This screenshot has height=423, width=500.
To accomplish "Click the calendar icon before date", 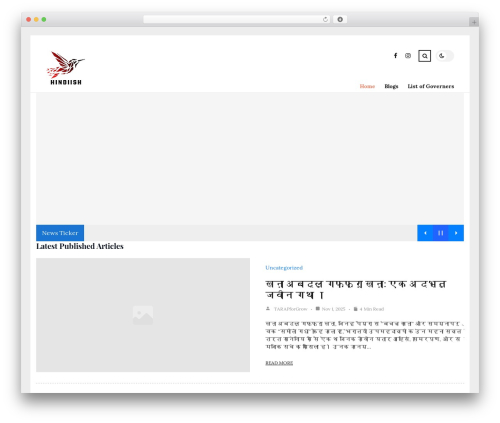I will point(318,309).
